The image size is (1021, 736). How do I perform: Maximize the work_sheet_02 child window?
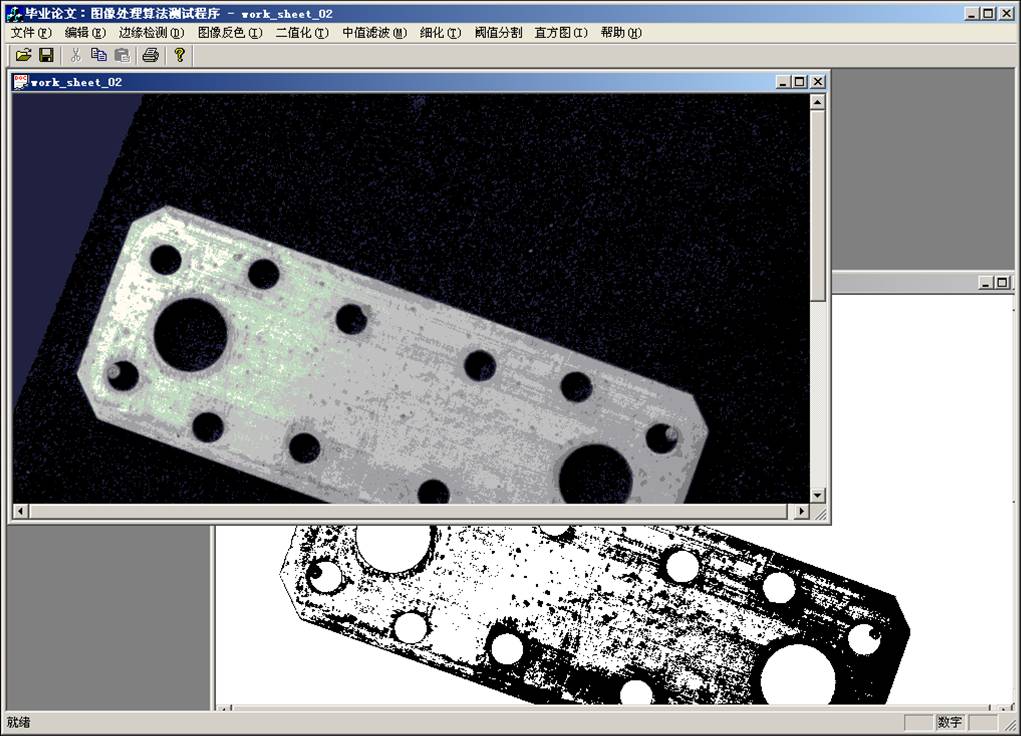pyautogui.click(x=800, y=82)
